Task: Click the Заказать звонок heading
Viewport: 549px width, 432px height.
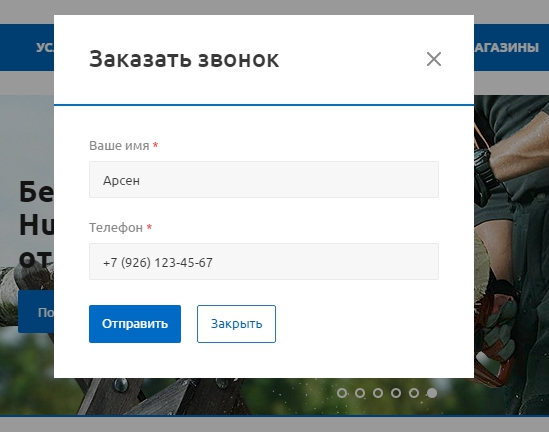Action: (x=184, y=59)
